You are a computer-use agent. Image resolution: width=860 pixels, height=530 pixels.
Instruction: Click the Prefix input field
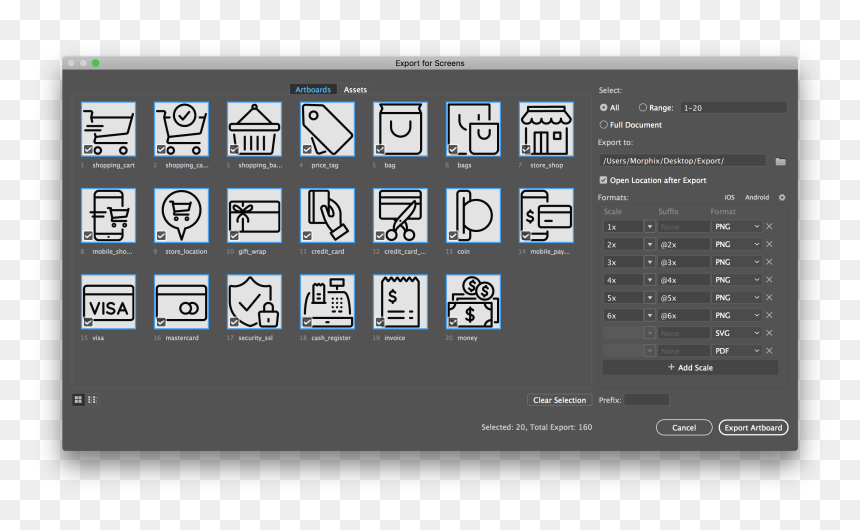coord(647,400)
